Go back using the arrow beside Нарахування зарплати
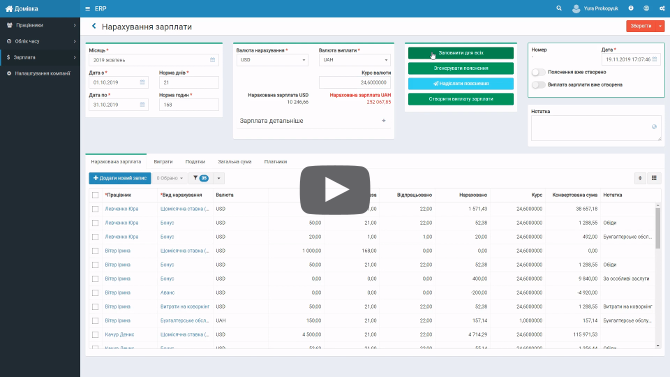The width and height of the screenshot is (670, 377). 94,26
